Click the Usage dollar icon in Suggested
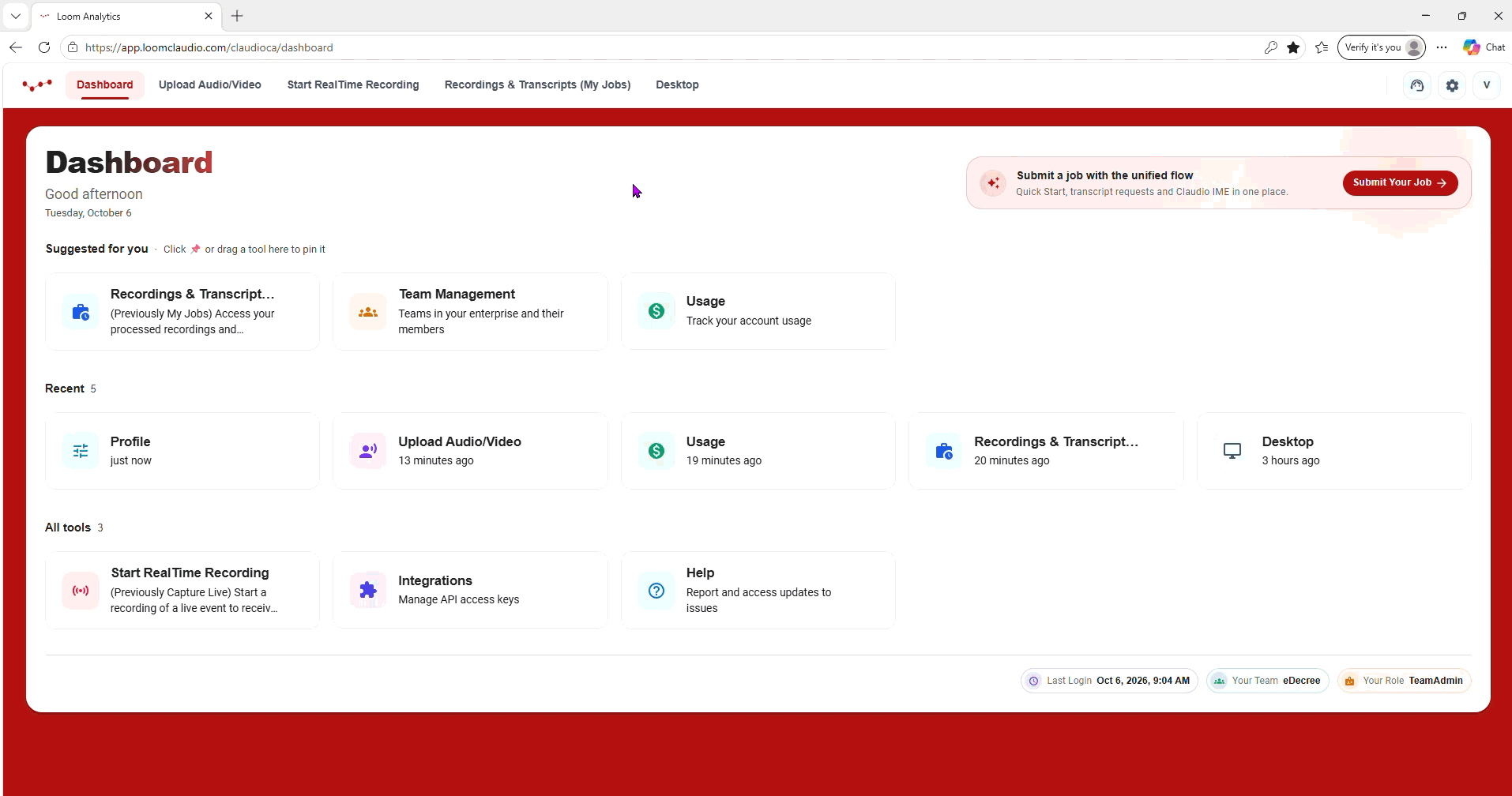This screenshot has height=796, width=1512. point(656,311)
